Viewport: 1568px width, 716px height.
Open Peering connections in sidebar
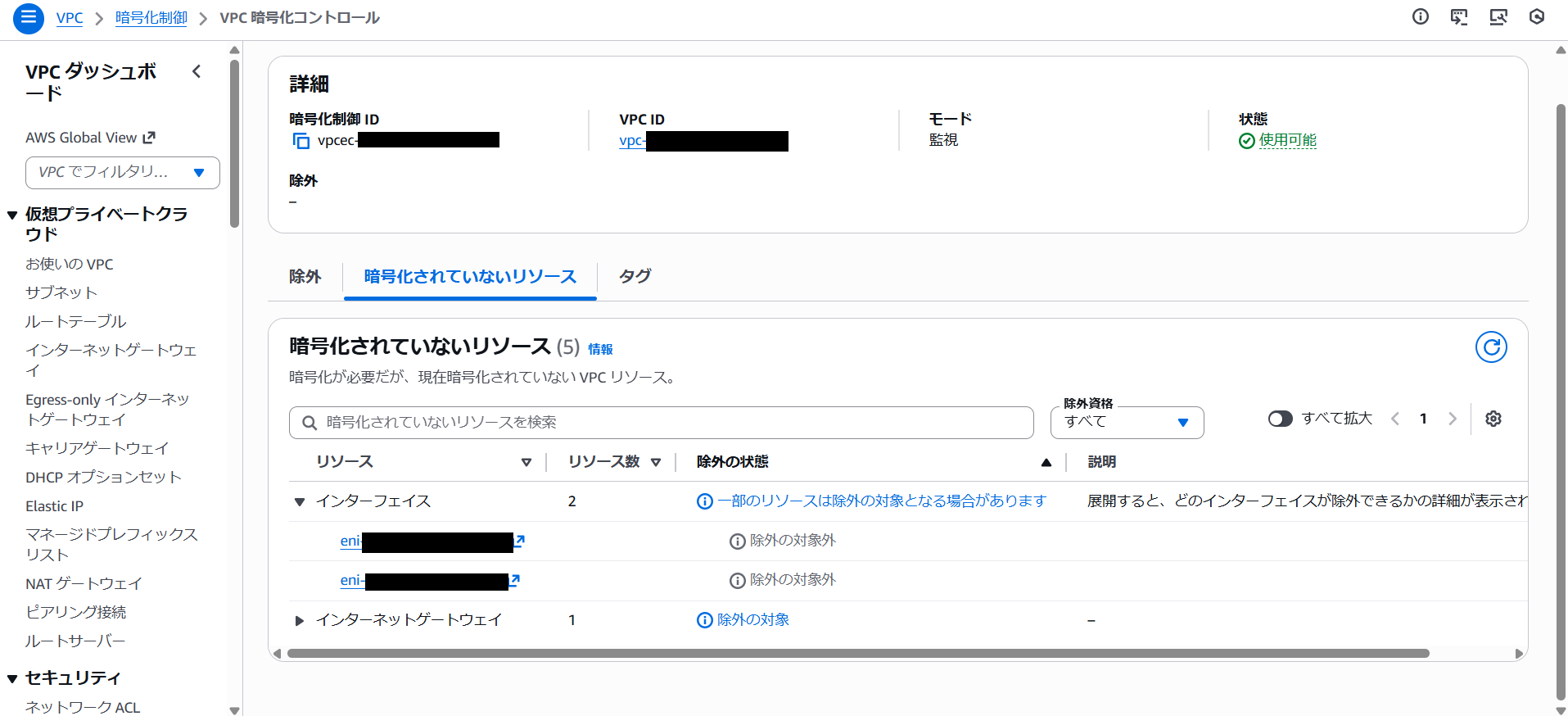(76, 612)
